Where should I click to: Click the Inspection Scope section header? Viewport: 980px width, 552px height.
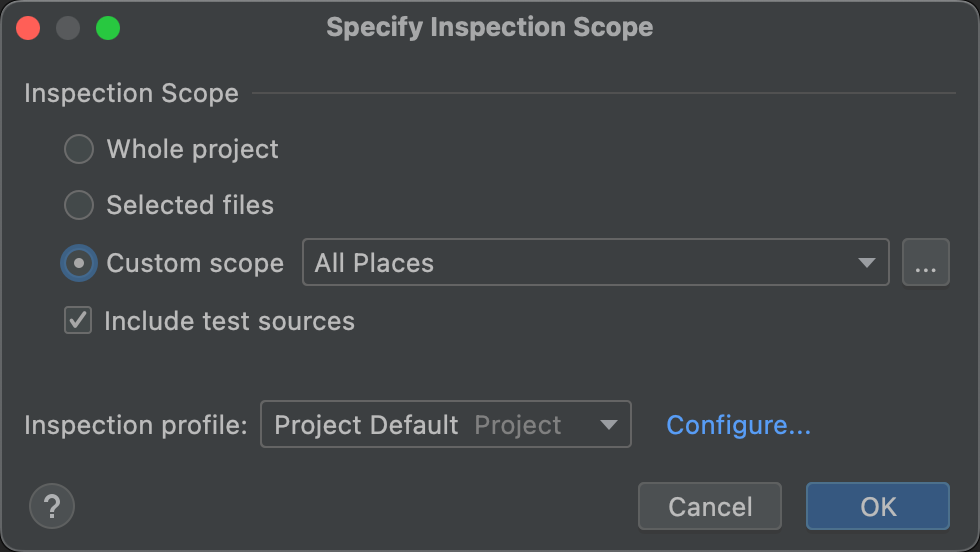pos(131,94)
